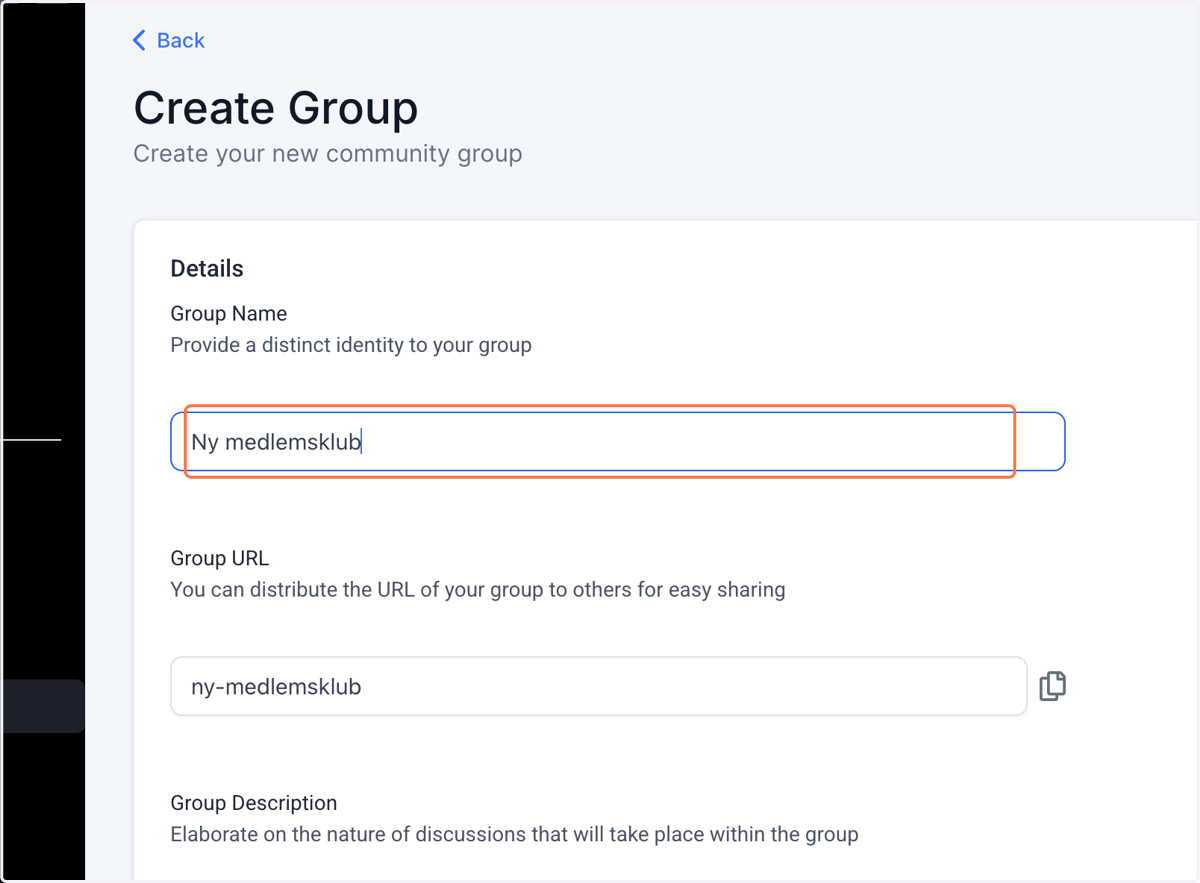Go back using the Back link

click(x=168, y=40)
